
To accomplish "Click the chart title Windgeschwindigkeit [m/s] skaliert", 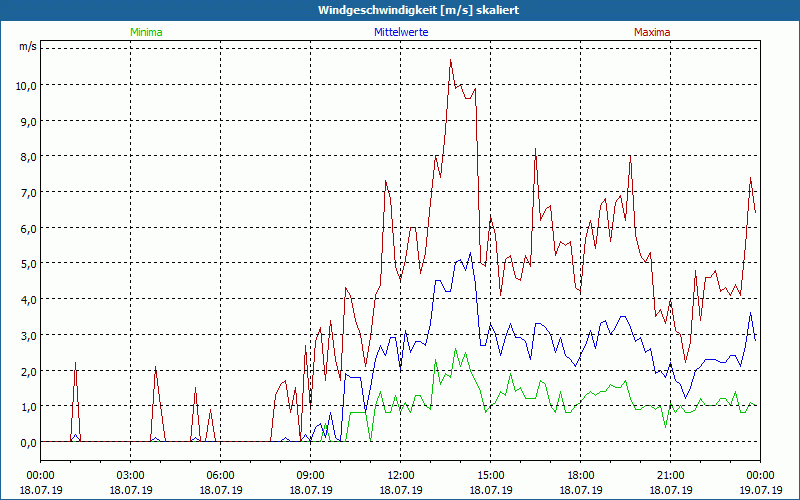I will point(419,10).
